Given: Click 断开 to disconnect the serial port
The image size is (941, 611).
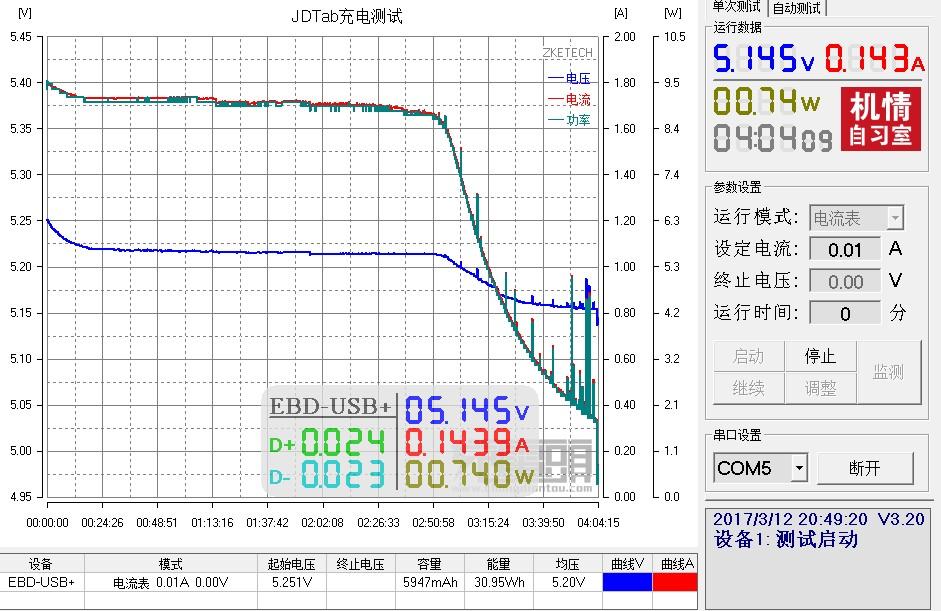Looking at the screenshot, I should pos(866,467).
